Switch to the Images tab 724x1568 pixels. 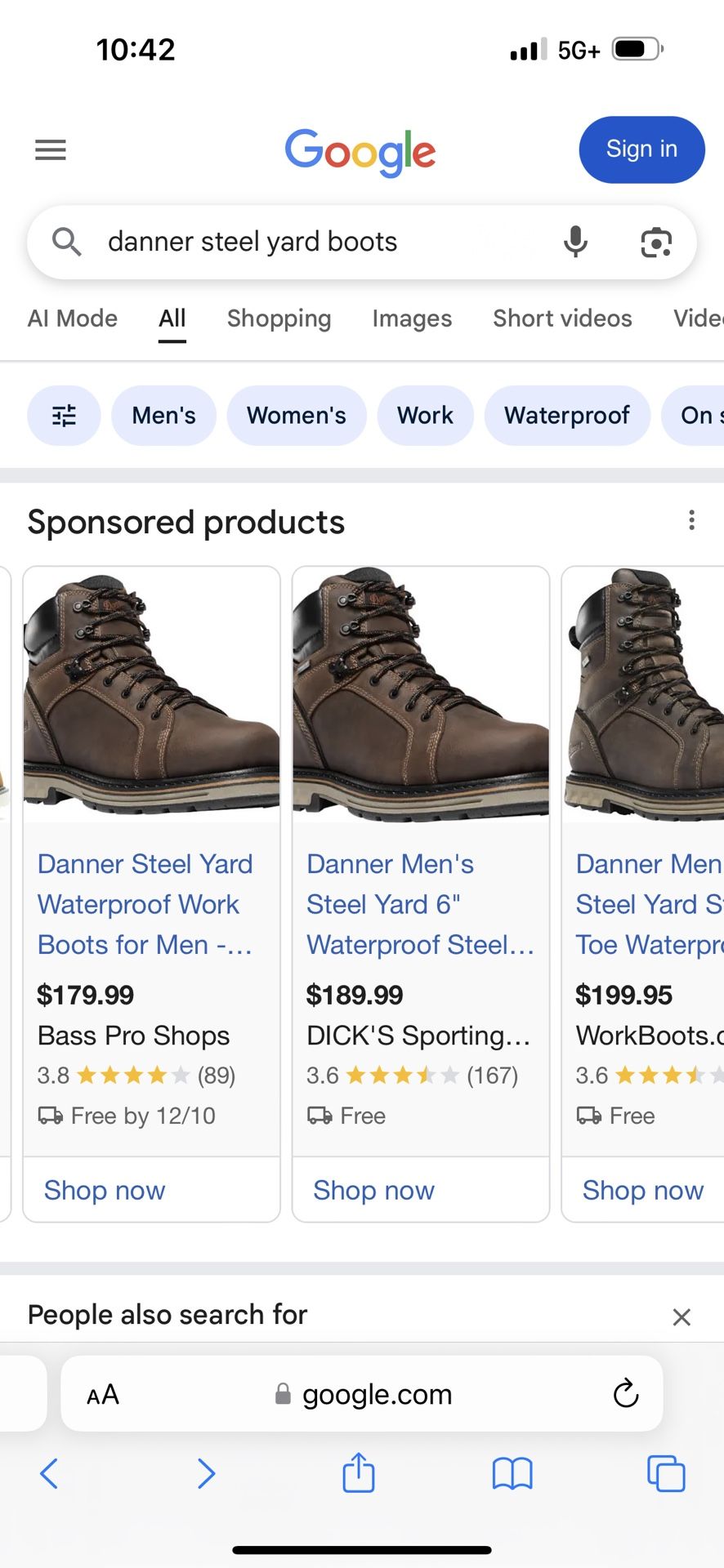(412, 318)
